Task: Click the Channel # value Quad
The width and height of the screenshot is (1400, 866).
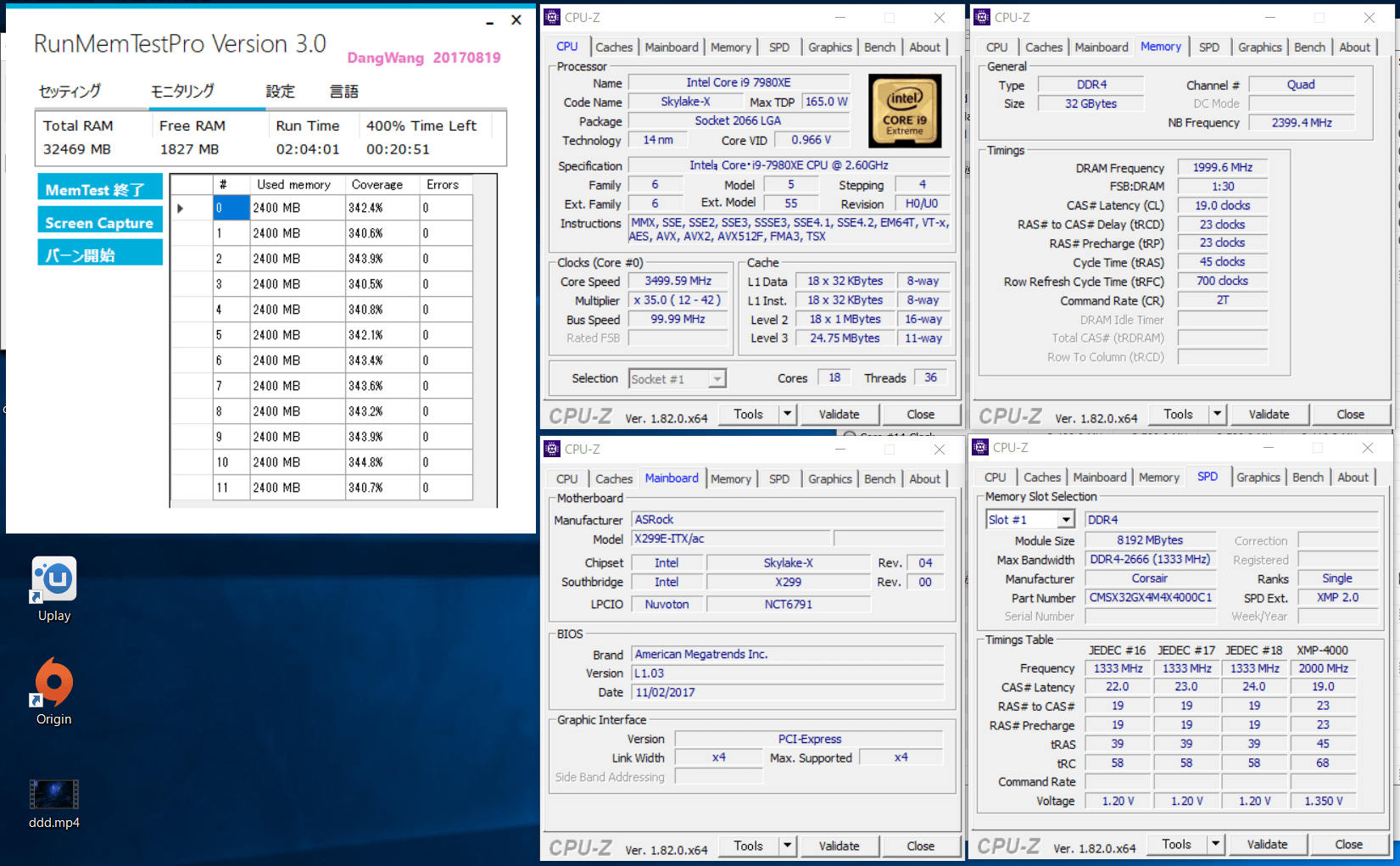Action: pyautogui.click(x=1302, y=84)
